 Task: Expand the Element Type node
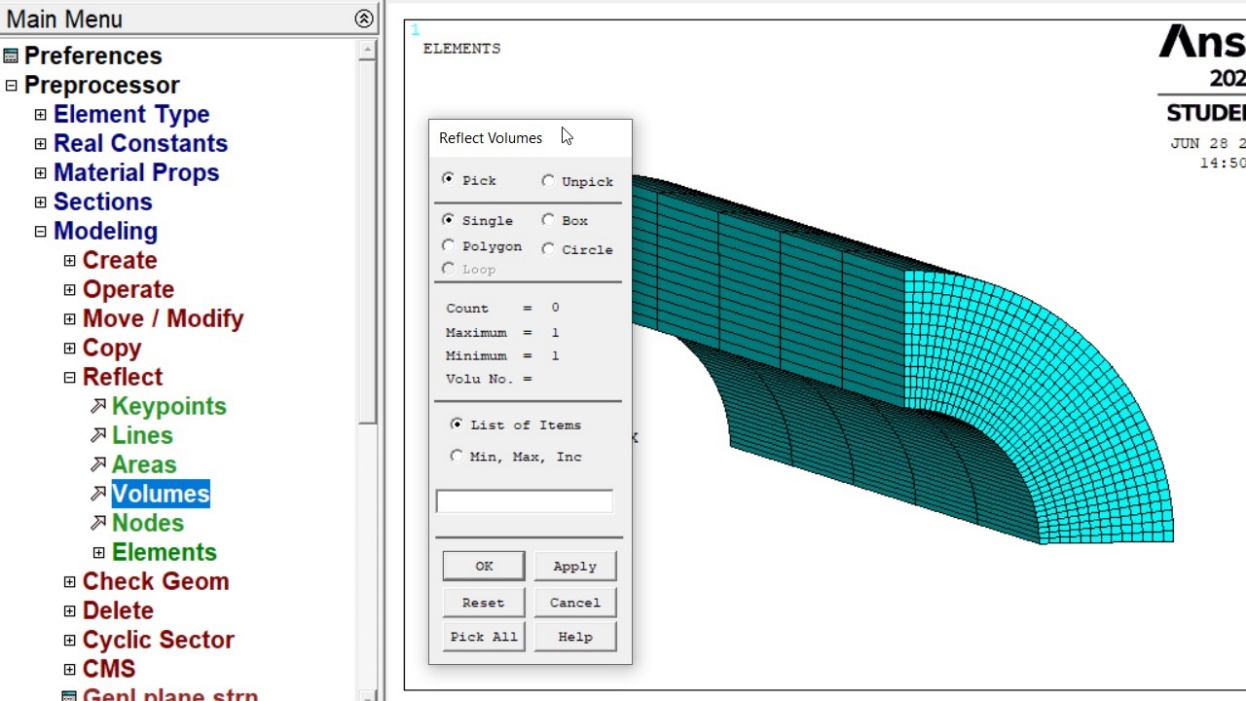[40, 115]
